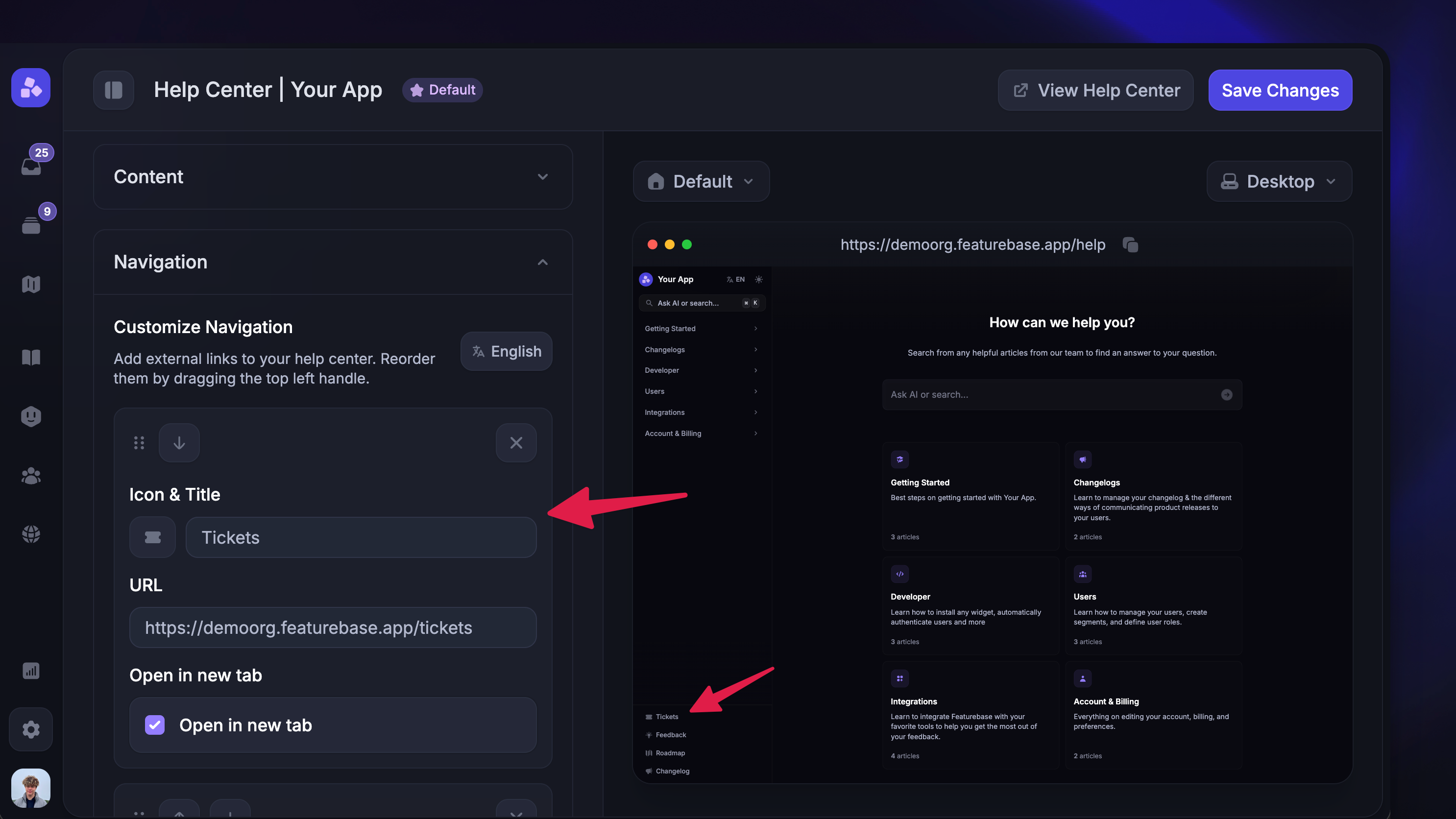Click the Getting Started card icon
Screen dimensions: 1456x819
click(x=900, y=459)
